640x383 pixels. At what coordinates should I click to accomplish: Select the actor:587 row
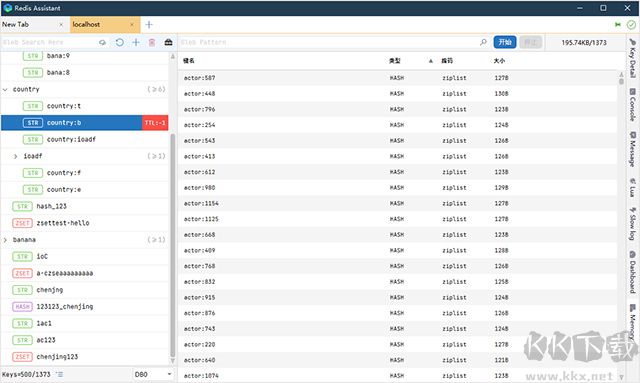click(398, 78)
